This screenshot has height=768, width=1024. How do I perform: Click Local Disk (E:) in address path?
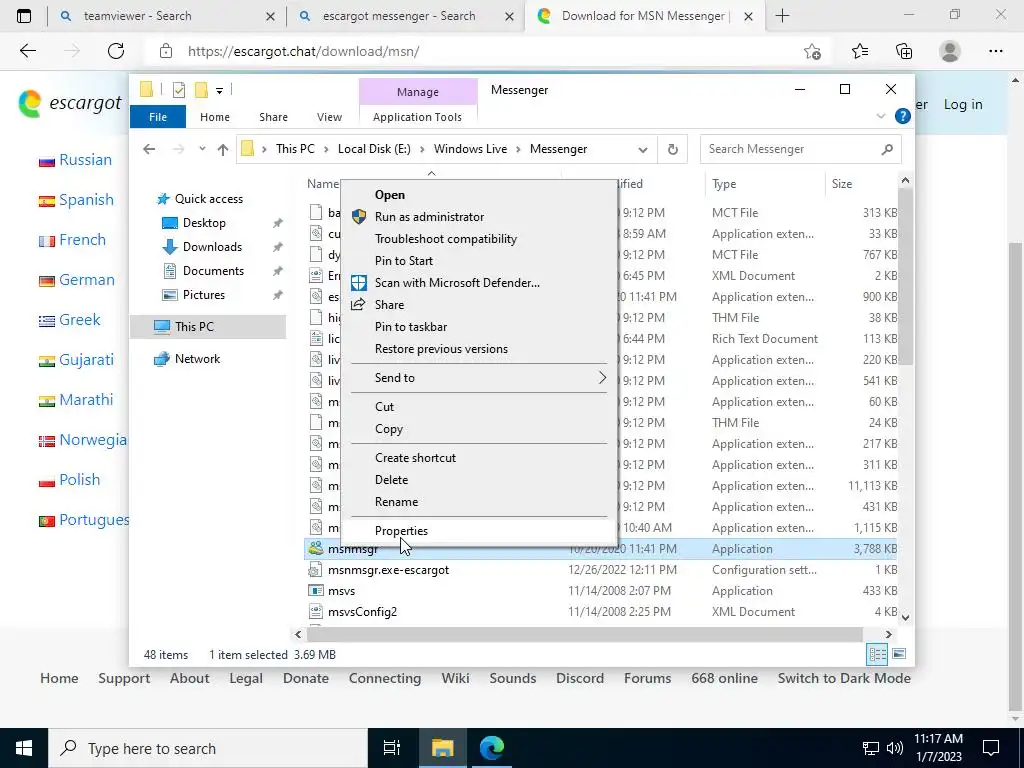coord(374,149)
